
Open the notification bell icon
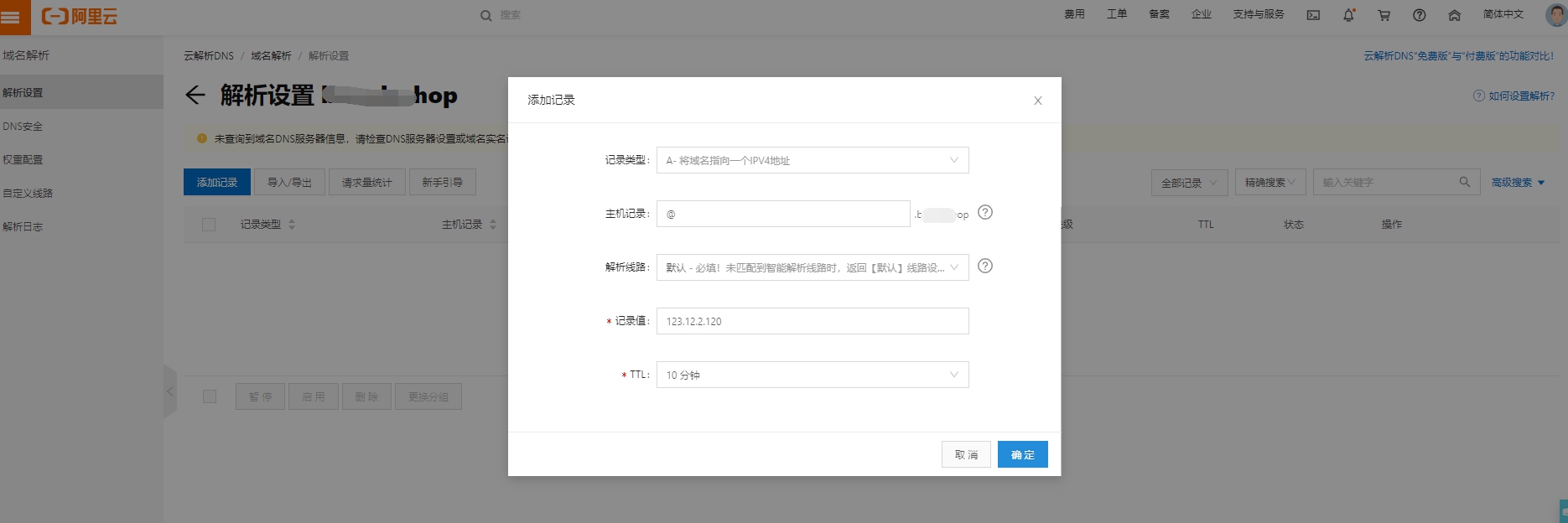point(1348,15)
